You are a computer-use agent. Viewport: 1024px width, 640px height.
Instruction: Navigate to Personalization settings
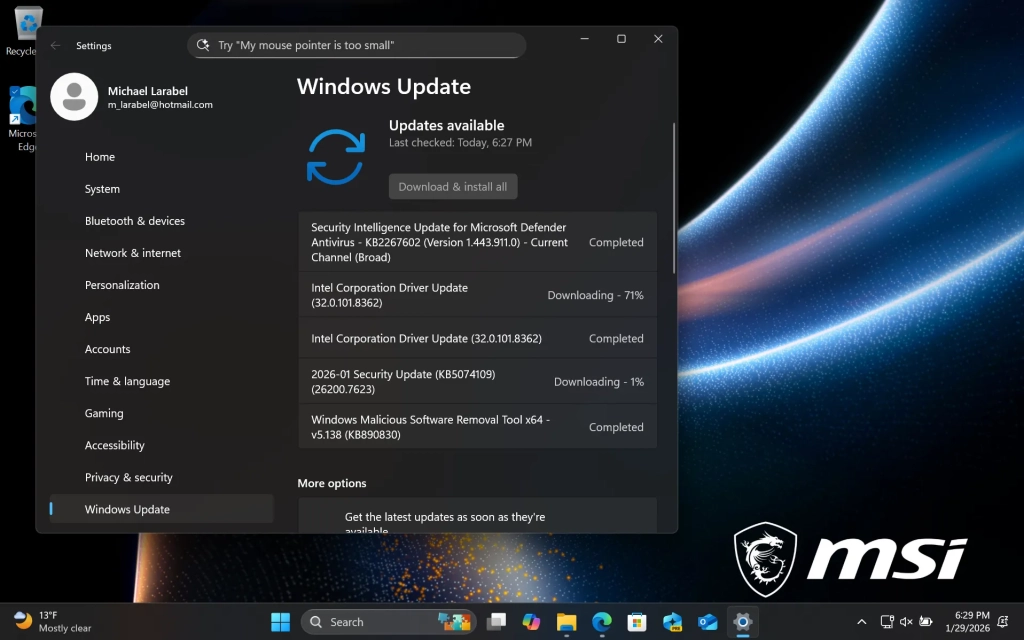point(122,285)
